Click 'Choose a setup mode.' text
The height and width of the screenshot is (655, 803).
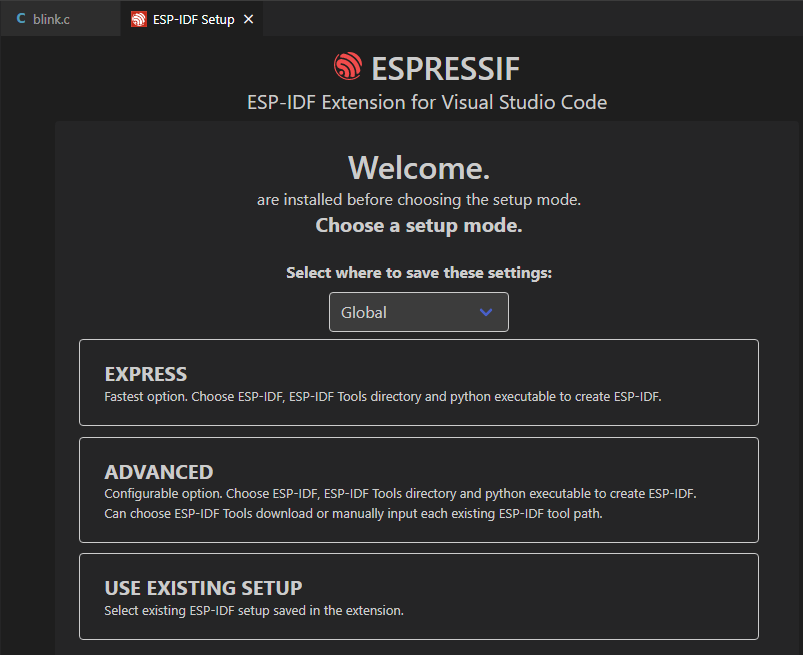[x=419, y=225]
